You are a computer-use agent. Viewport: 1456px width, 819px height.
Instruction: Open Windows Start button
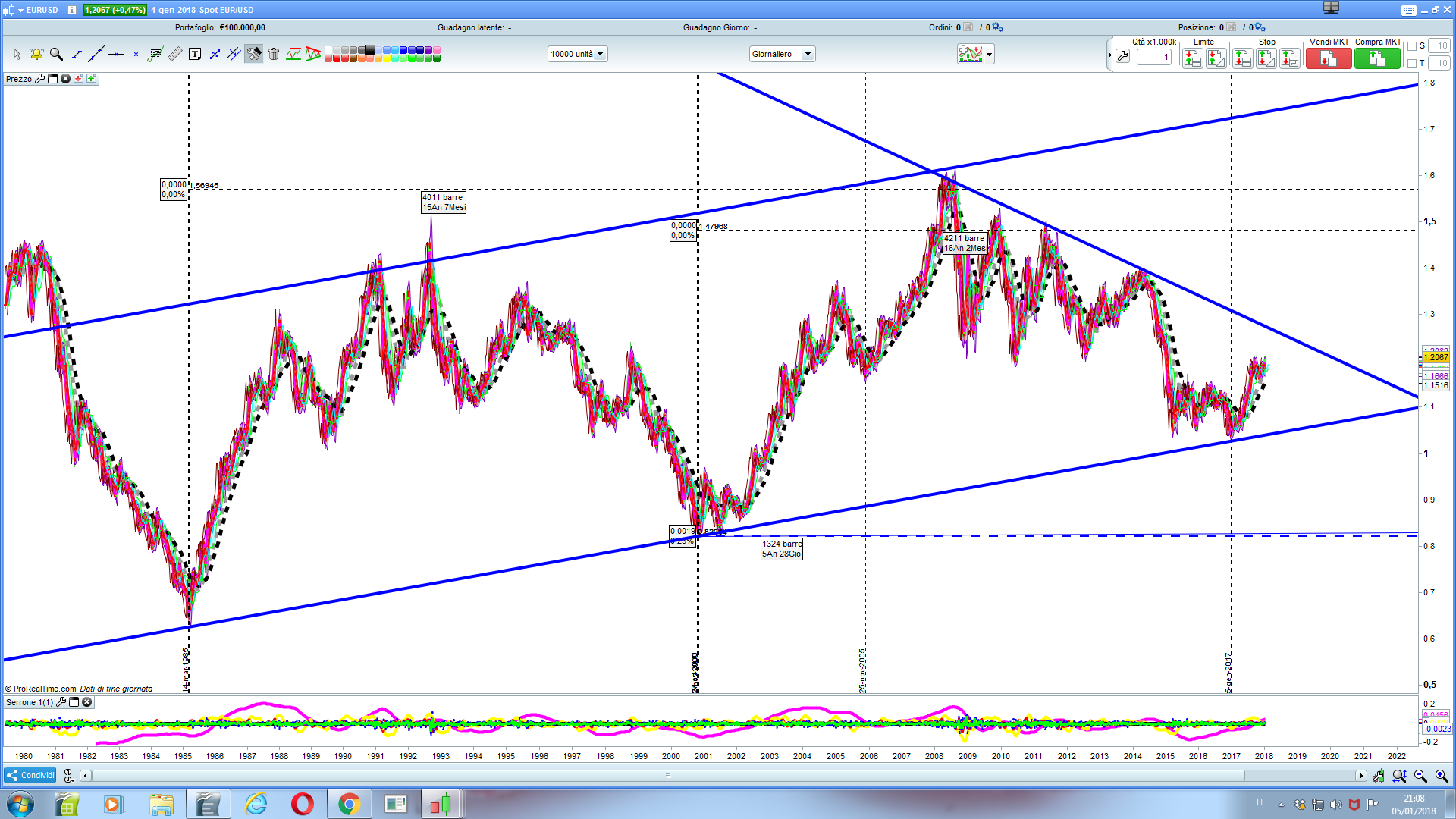click(x=20, y=804)
